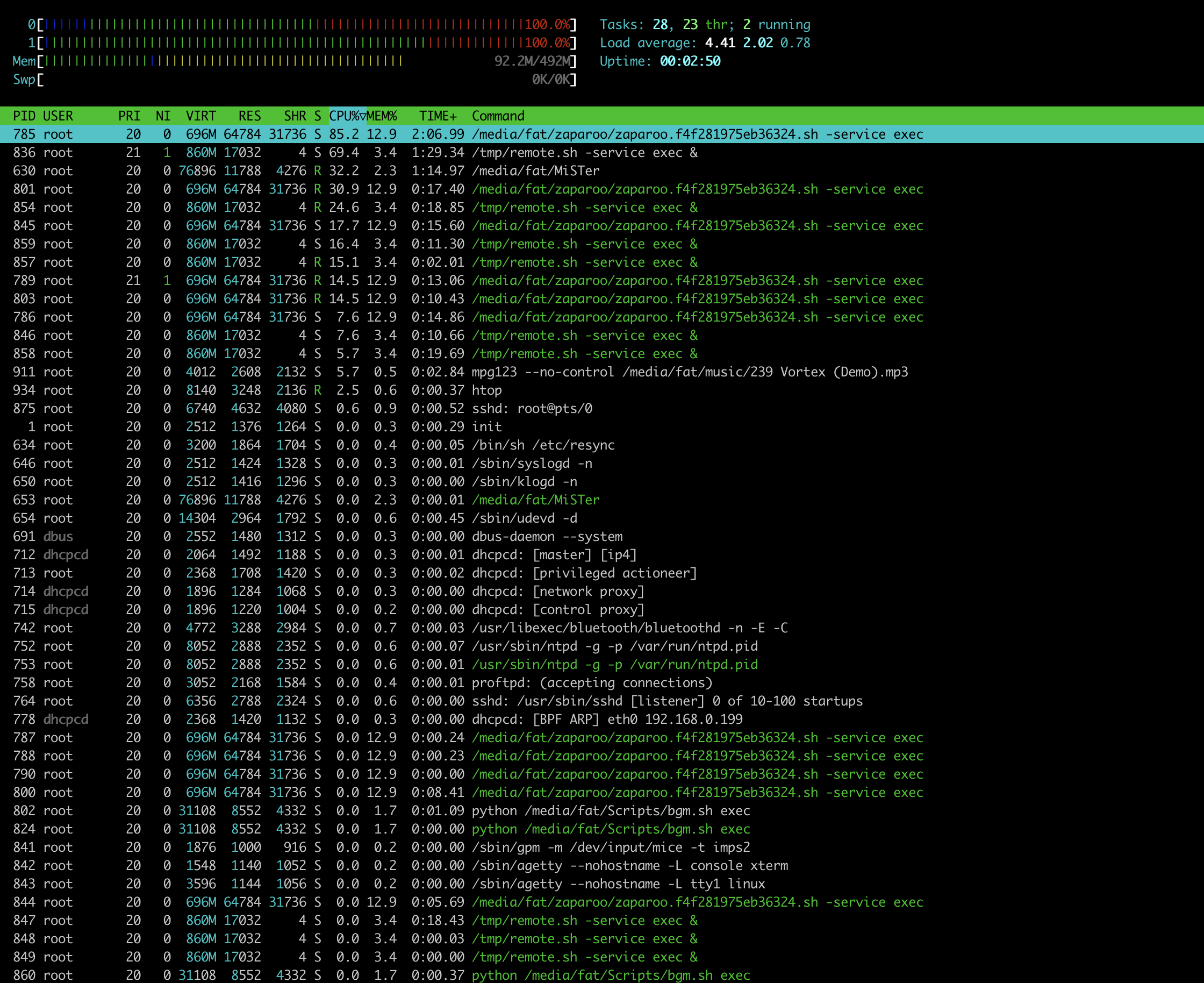Click the Swp meter bar
This screenshot has height=983, width=1204.
[295, 79]
